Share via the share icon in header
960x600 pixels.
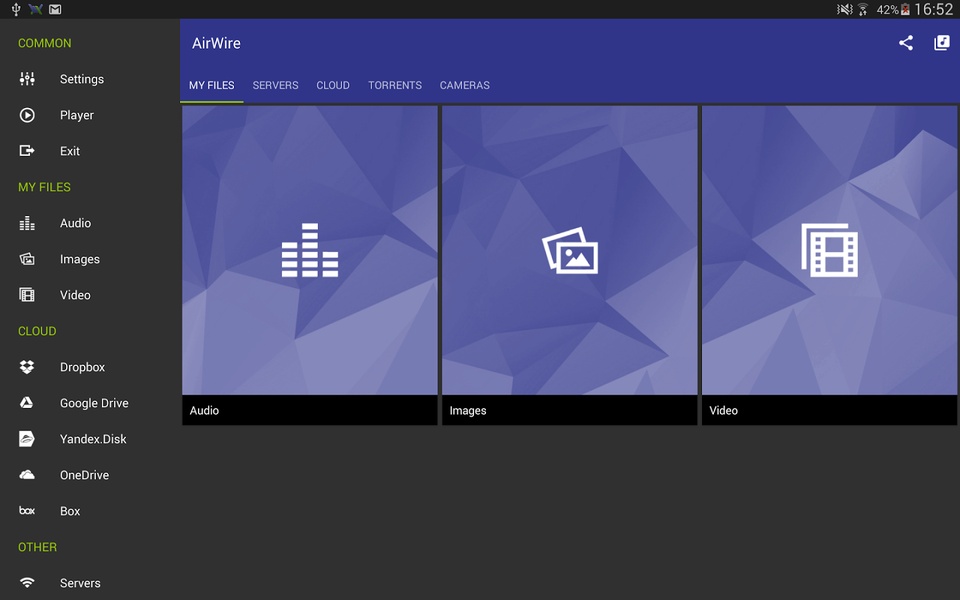click(906, 43)
